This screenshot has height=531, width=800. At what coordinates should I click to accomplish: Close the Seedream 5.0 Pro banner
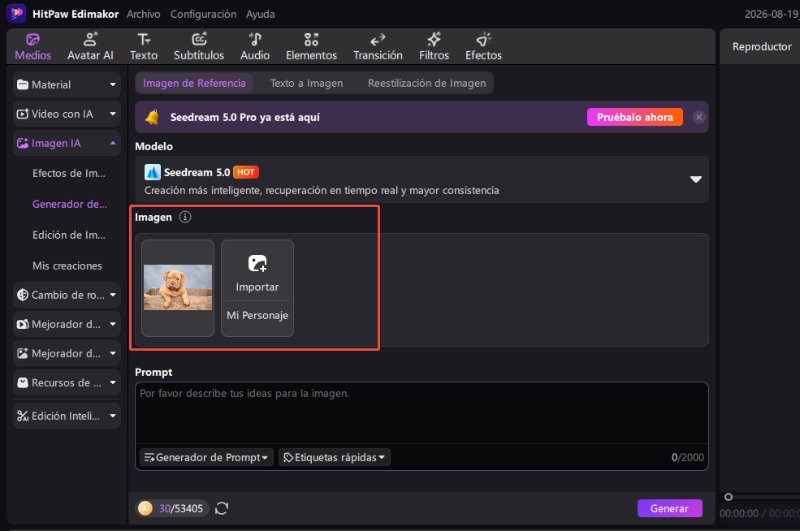click(699, 117)
